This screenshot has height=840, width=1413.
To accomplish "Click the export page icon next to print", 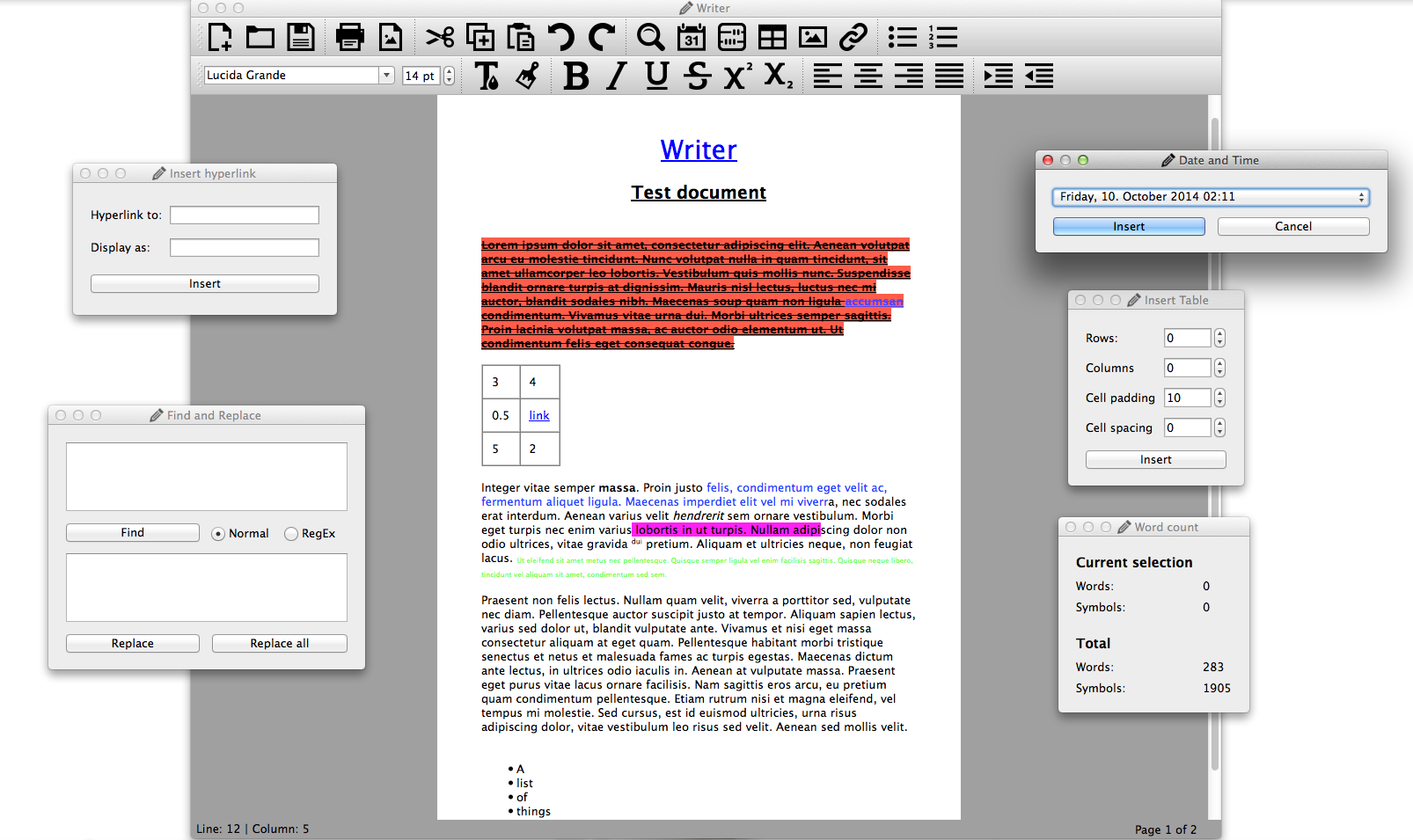I will coord(391,37).
